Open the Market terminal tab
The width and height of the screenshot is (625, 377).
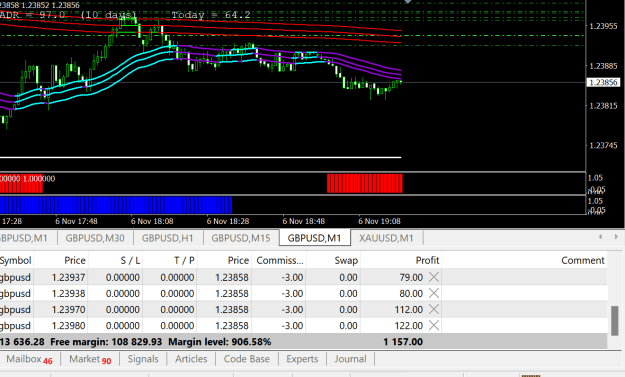coord(90,359)
